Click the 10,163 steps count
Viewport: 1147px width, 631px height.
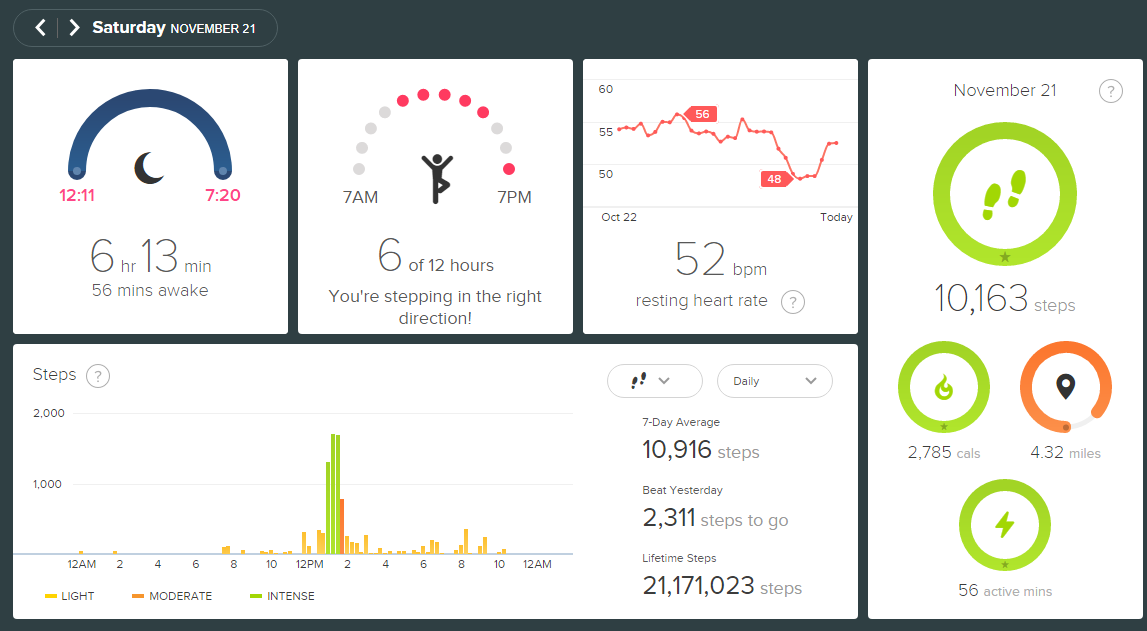click(1004, 298)
